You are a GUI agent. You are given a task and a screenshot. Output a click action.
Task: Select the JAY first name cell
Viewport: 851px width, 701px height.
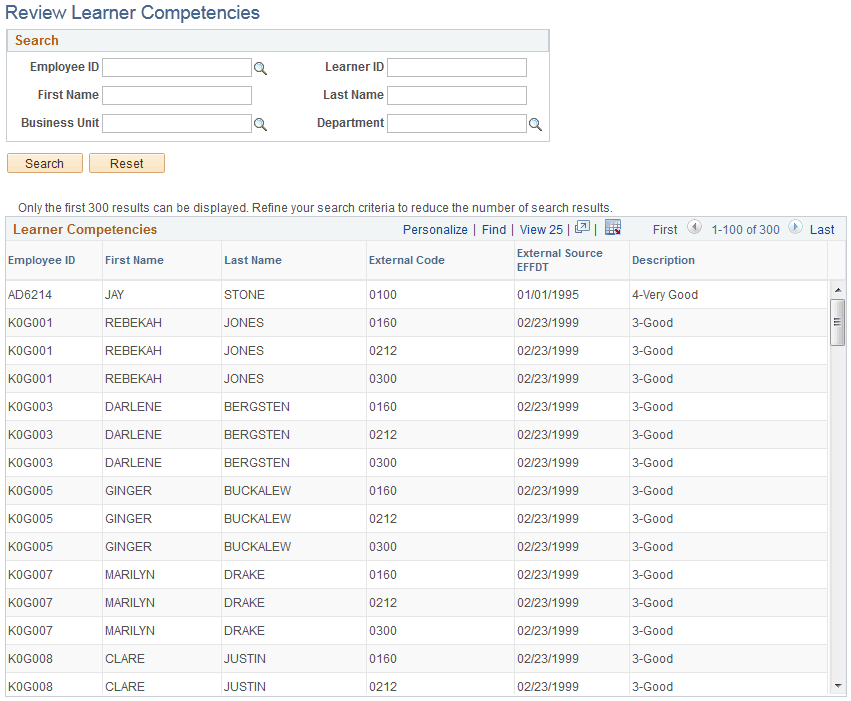point(115,295)
